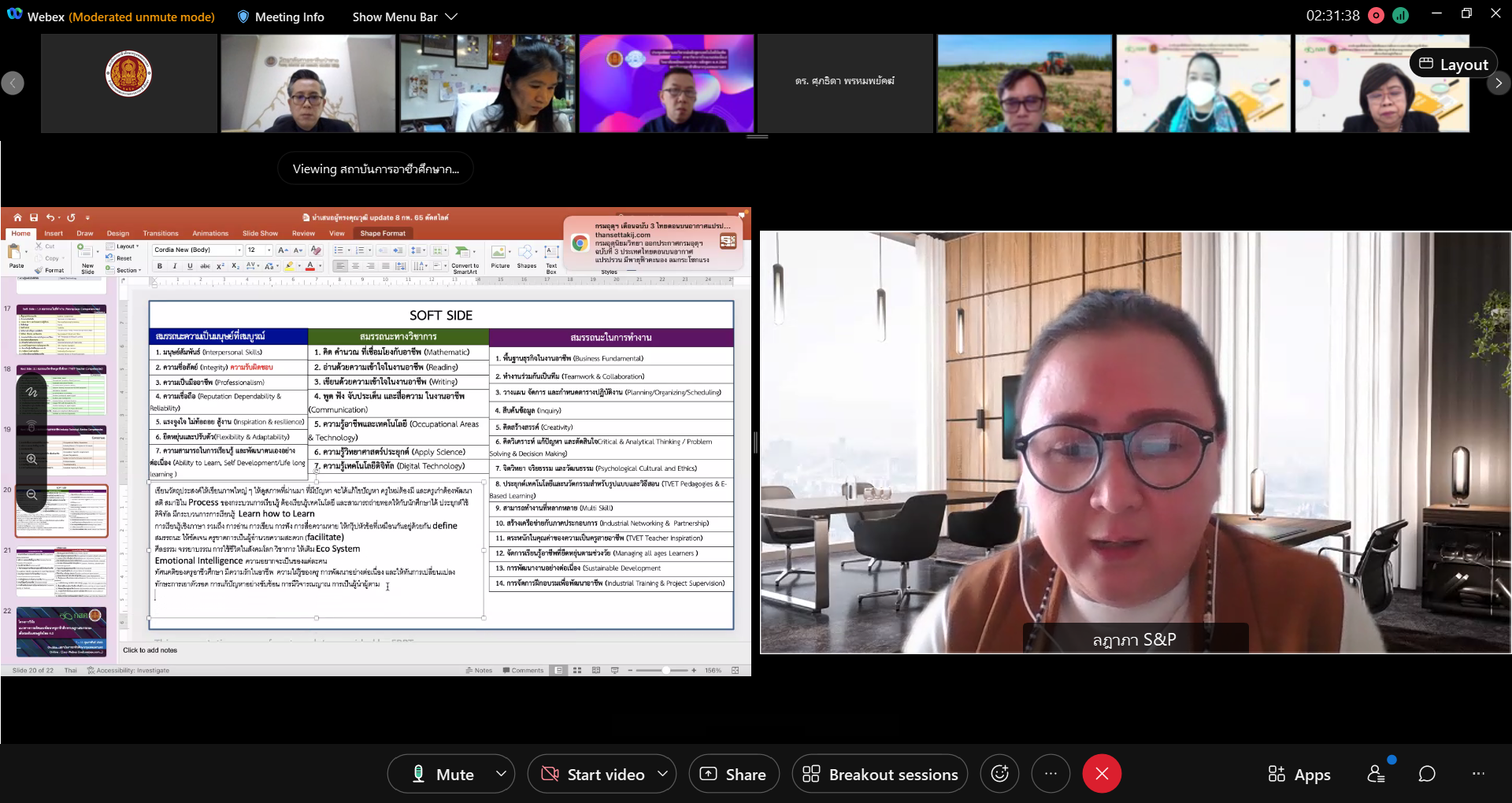1512x803 pixels.
Task: Click the green network statistics icon
Action: [1400, 15]
